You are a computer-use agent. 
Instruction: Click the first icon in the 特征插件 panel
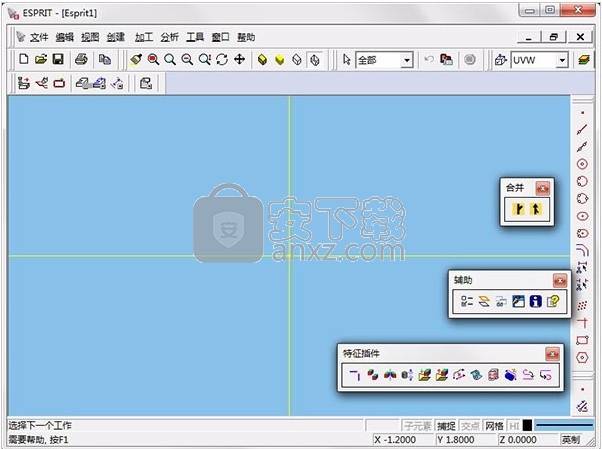355,374
